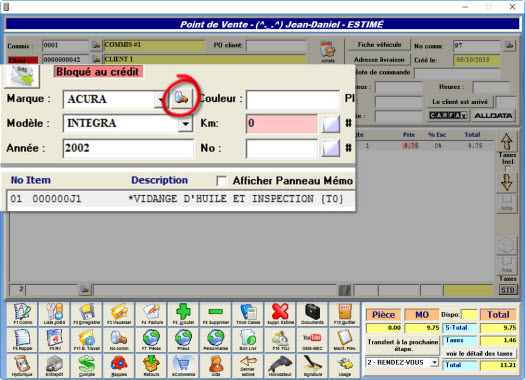Screen dimensions: 525x380
Task: Click the Fiche véhicule button
Action: [x=379, y=45]
